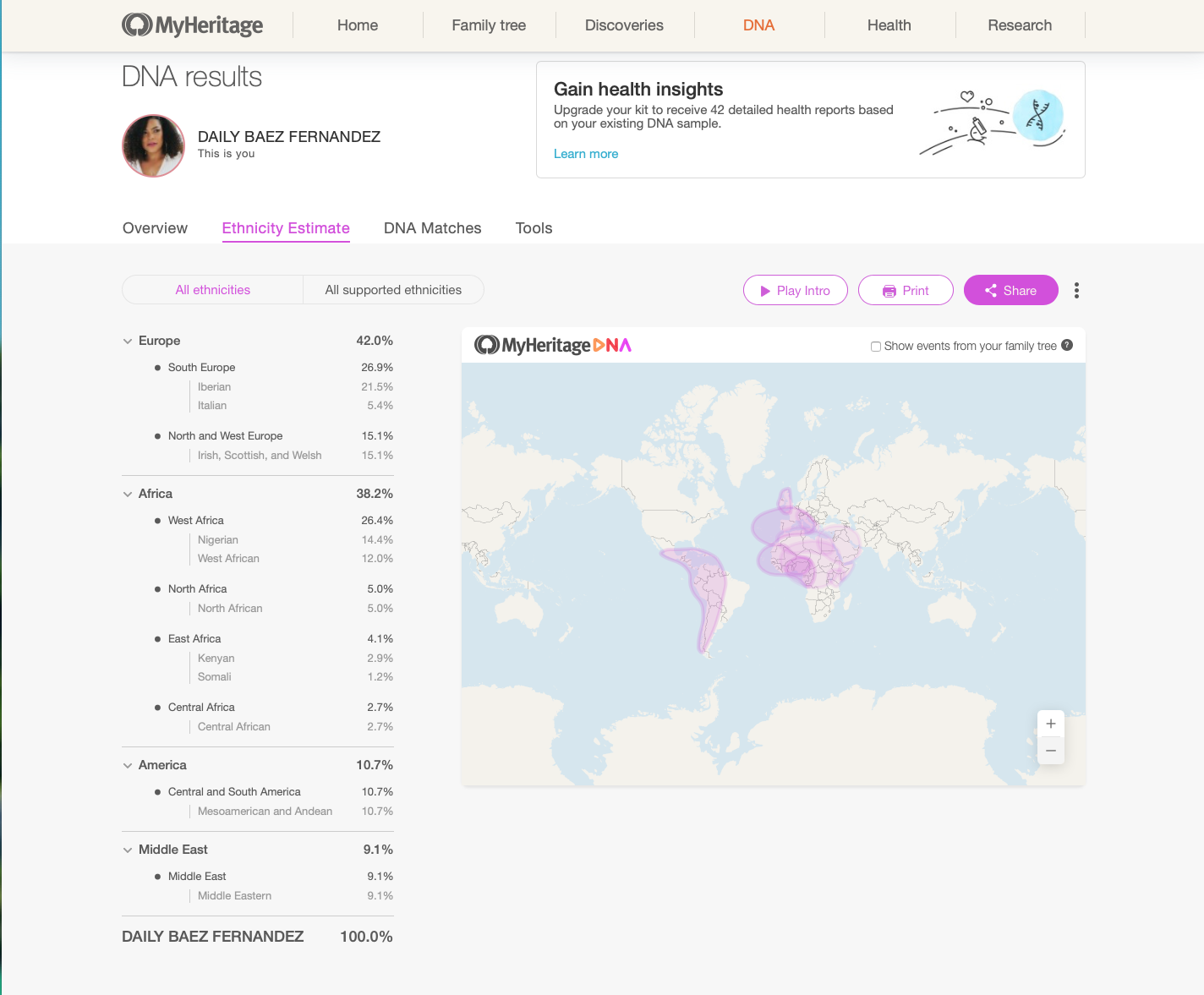Switch to the Overview tab
The image size is (1204, 995).
[x=155, y=228]
